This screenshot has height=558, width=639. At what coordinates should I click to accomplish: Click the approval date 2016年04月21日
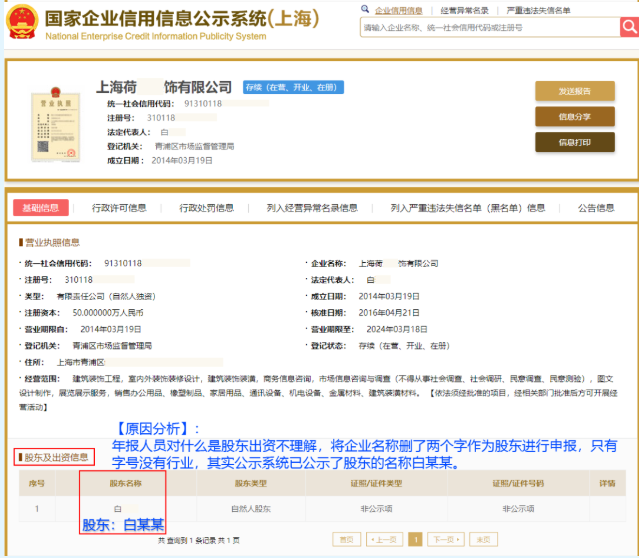coord(389,313)
